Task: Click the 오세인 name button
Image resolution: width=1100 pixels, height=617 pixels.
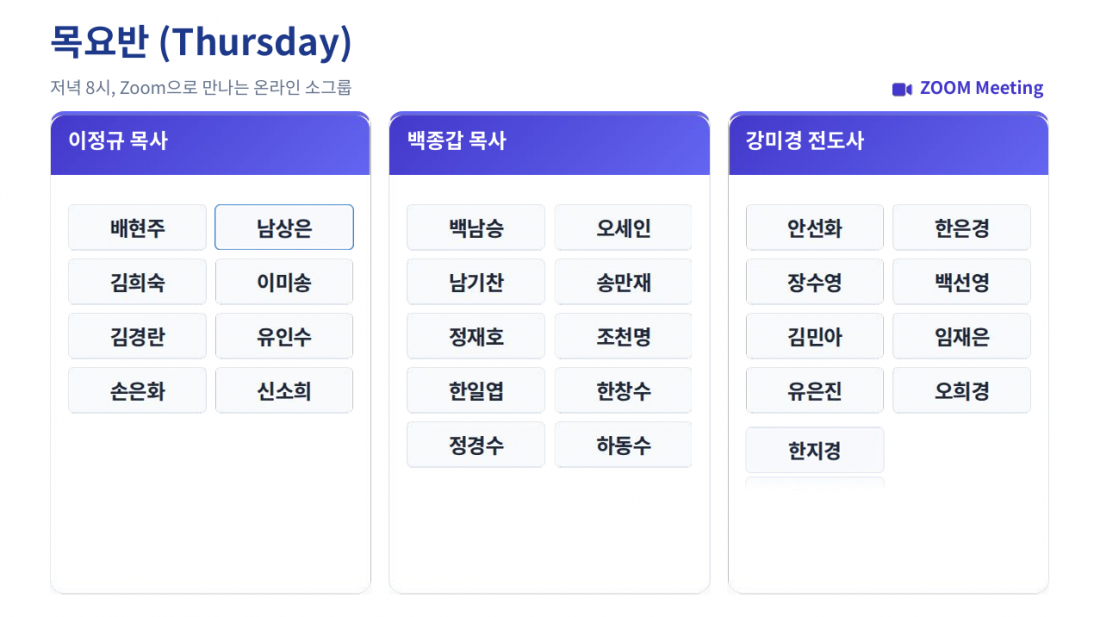Action: coord(623,228)
